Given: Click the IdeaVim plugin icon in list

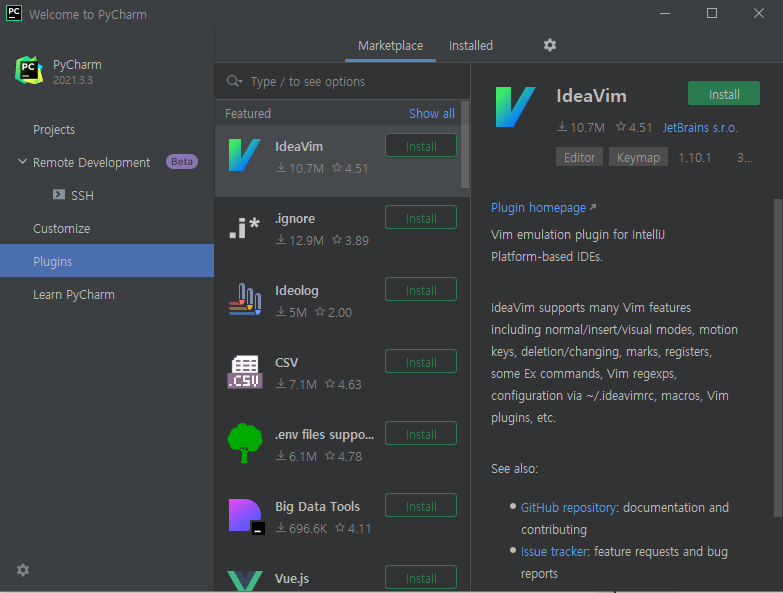Looking at the screenshot, I should (244, 155).
